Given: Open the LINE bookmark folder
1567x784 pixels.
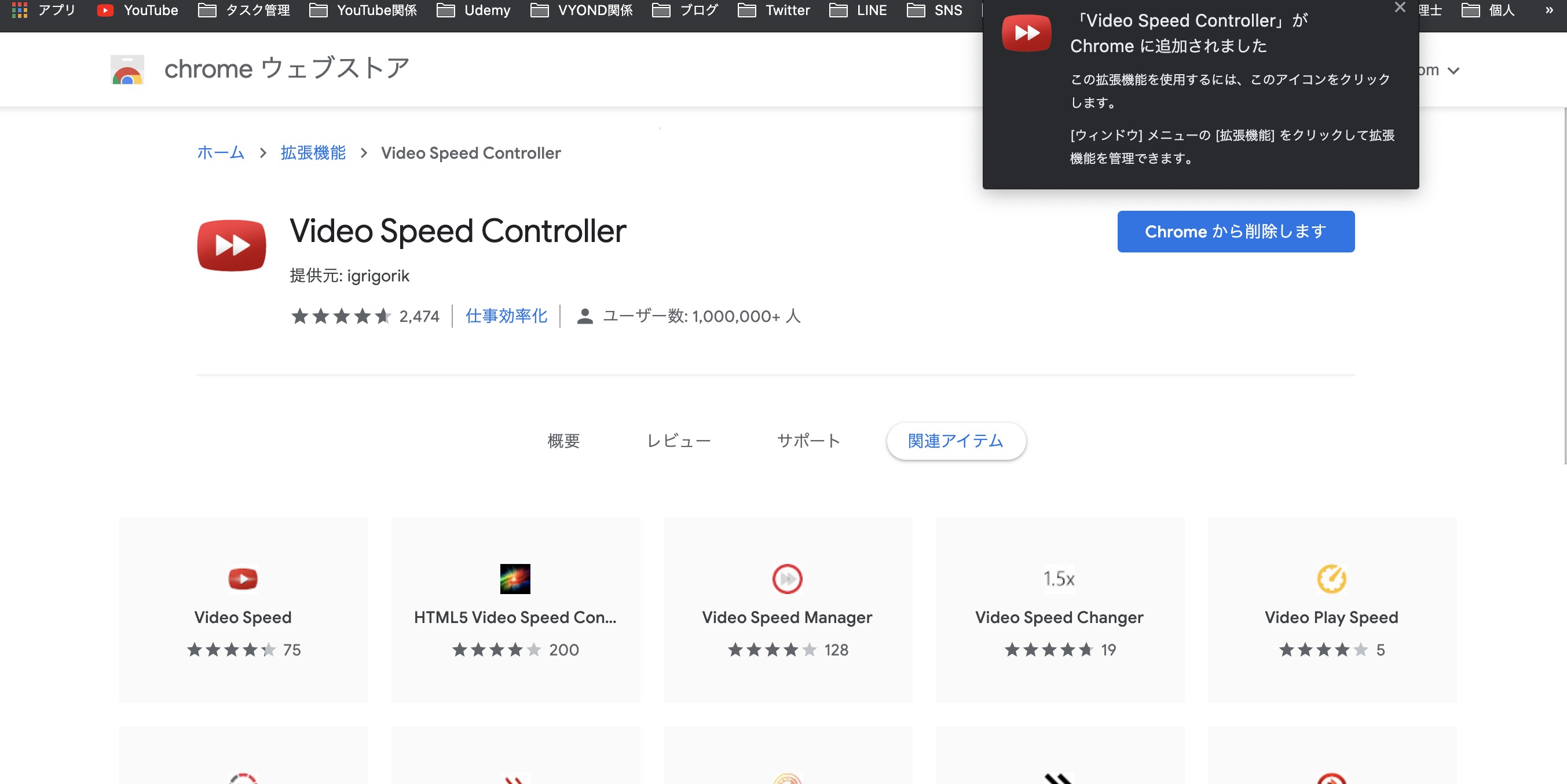Looking at the screenshot, I should tap(858, 10).
